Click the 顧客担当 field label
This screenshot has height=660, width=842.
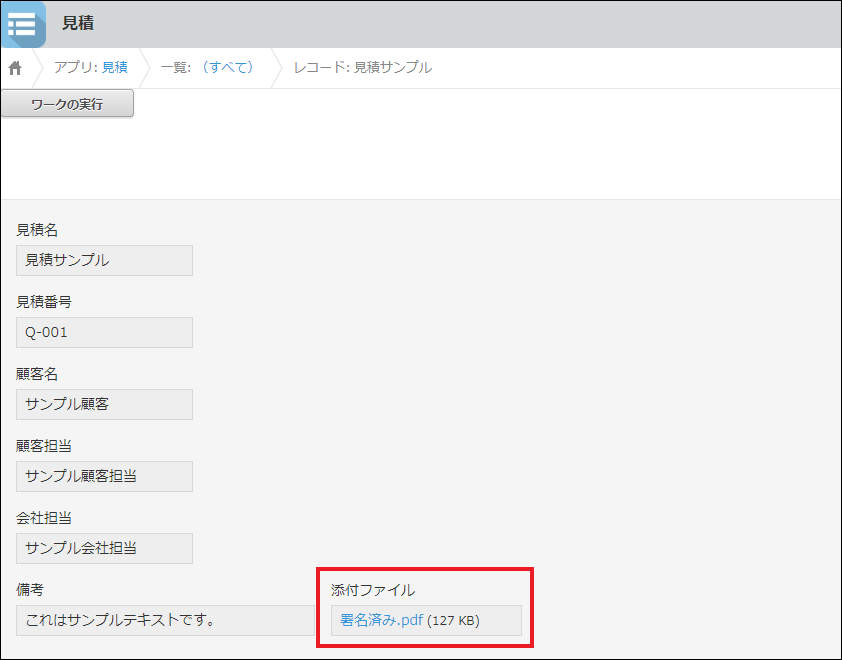tap(44, 446)
